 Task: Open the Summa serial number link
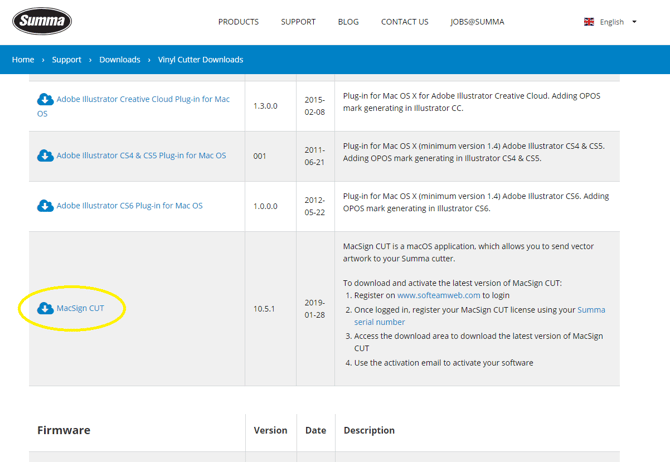479,316
